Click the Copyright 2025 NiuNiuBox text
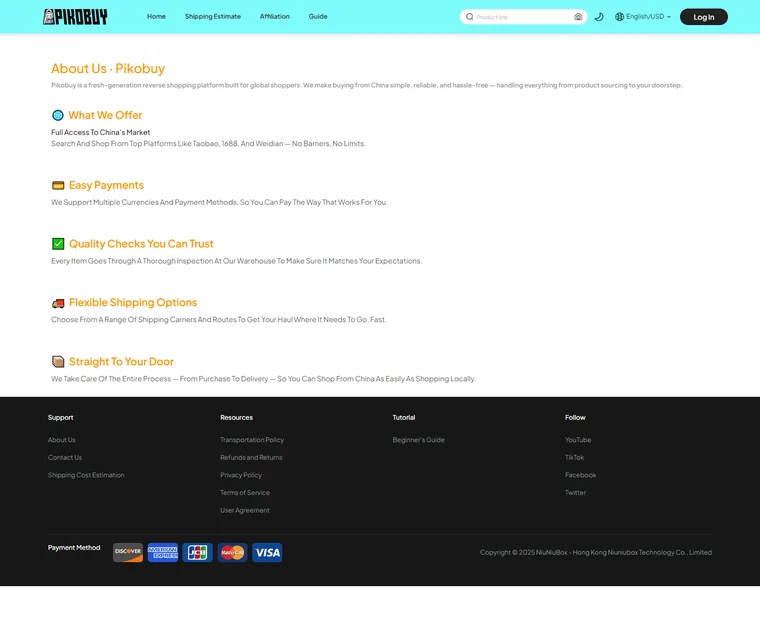760x640 pixels. coord(596,552)
